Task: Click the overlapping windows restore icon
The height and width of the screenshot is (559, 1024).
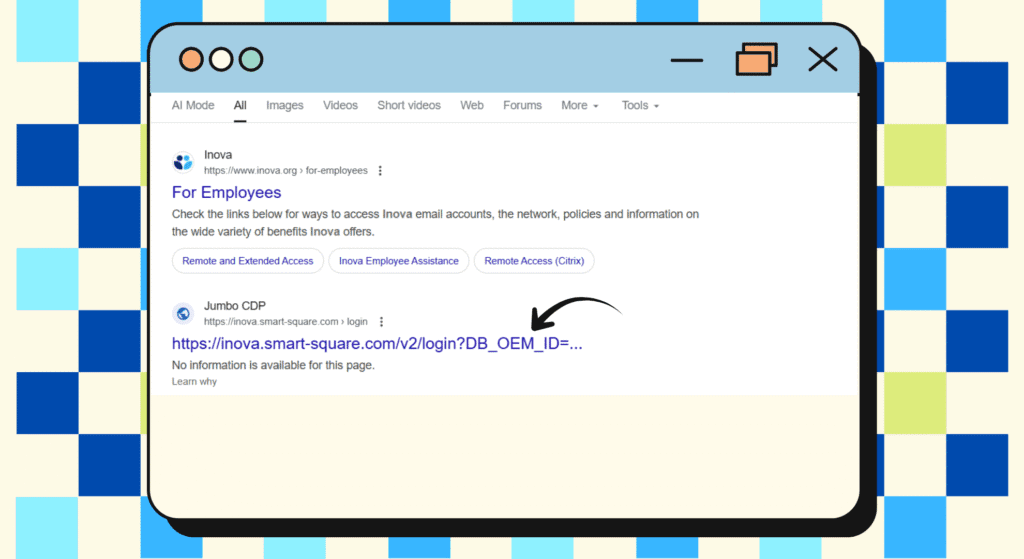Action: (756, 60)
